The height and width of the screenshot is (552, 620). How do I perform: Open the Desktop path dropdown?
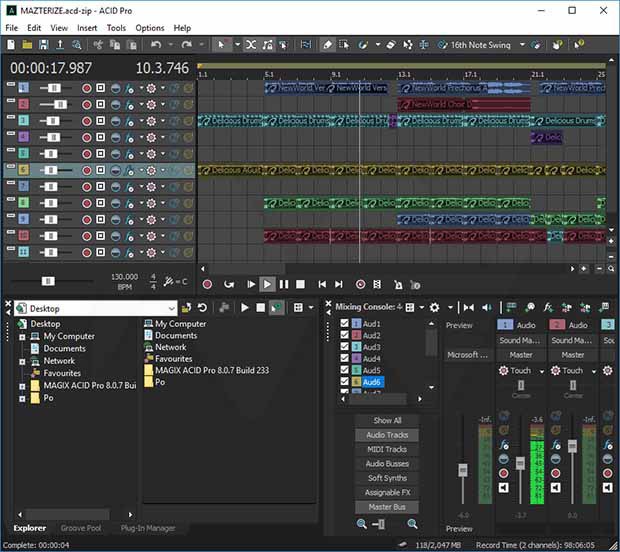(x=171, y=308)
